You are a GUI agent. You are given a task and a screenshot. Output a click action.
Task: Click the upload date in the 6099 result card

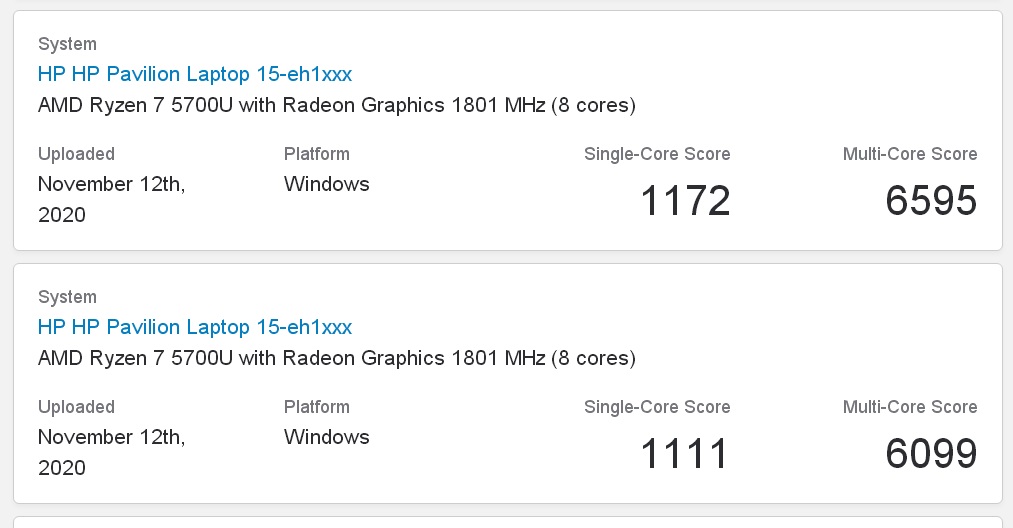[x=112, y=452]
